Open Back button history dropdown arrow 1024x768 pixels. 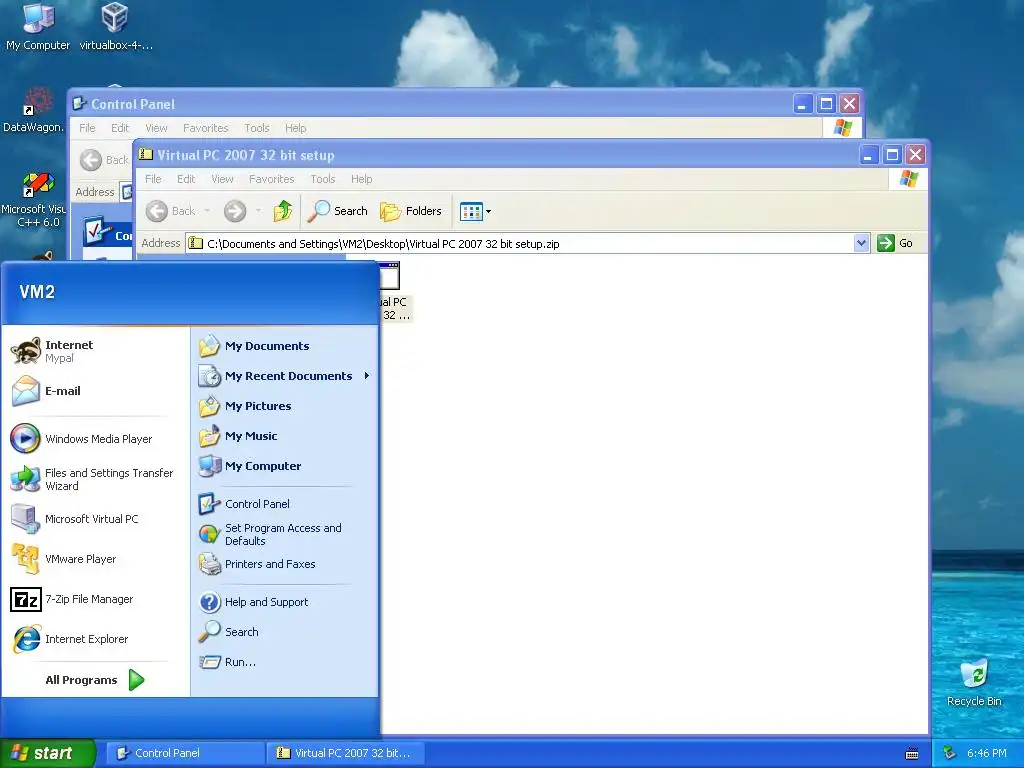click(x=207, y=211)
